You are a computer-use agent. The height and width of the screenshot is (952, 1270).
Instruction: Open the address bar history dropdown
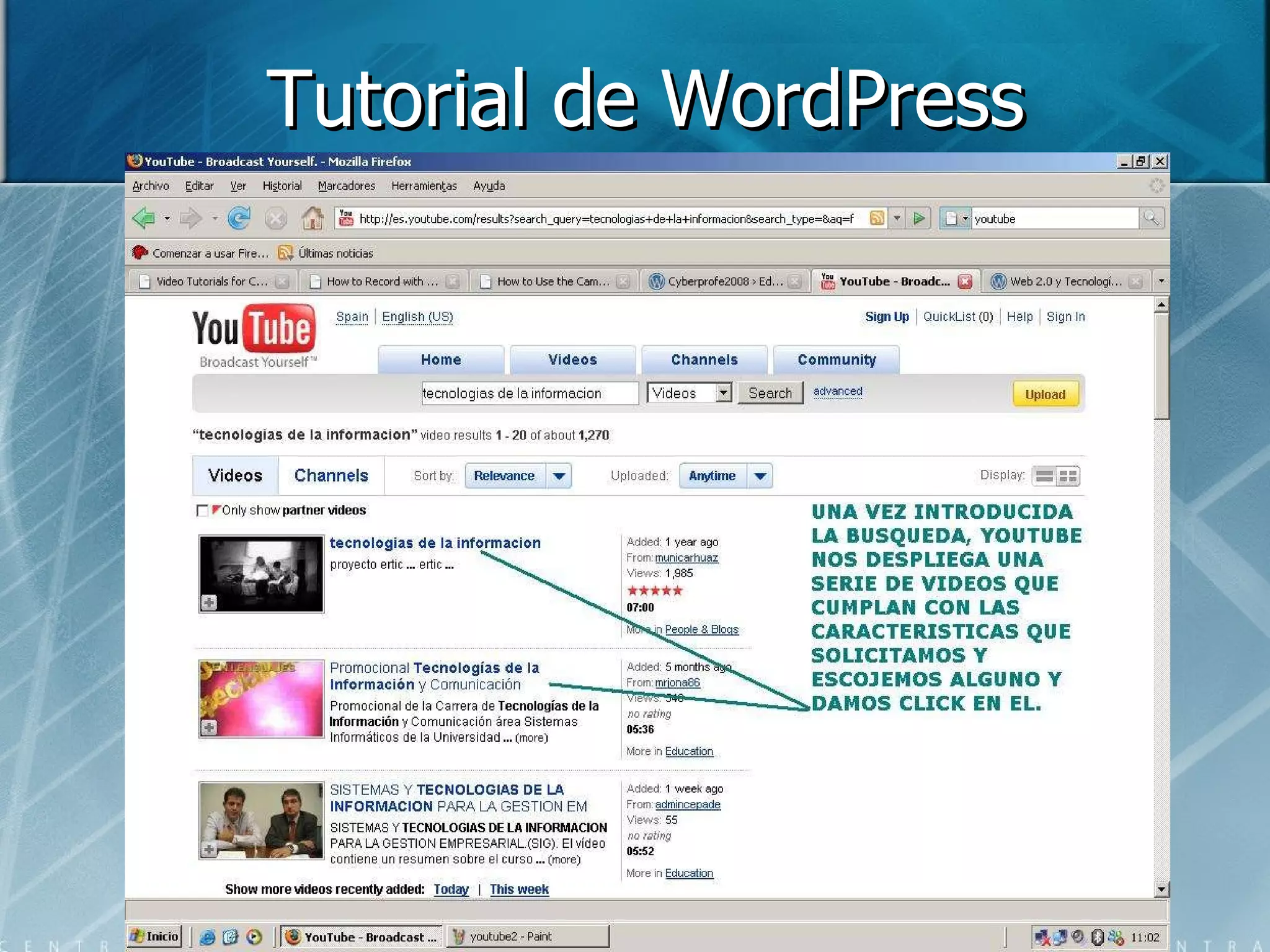tap(897, 218)
